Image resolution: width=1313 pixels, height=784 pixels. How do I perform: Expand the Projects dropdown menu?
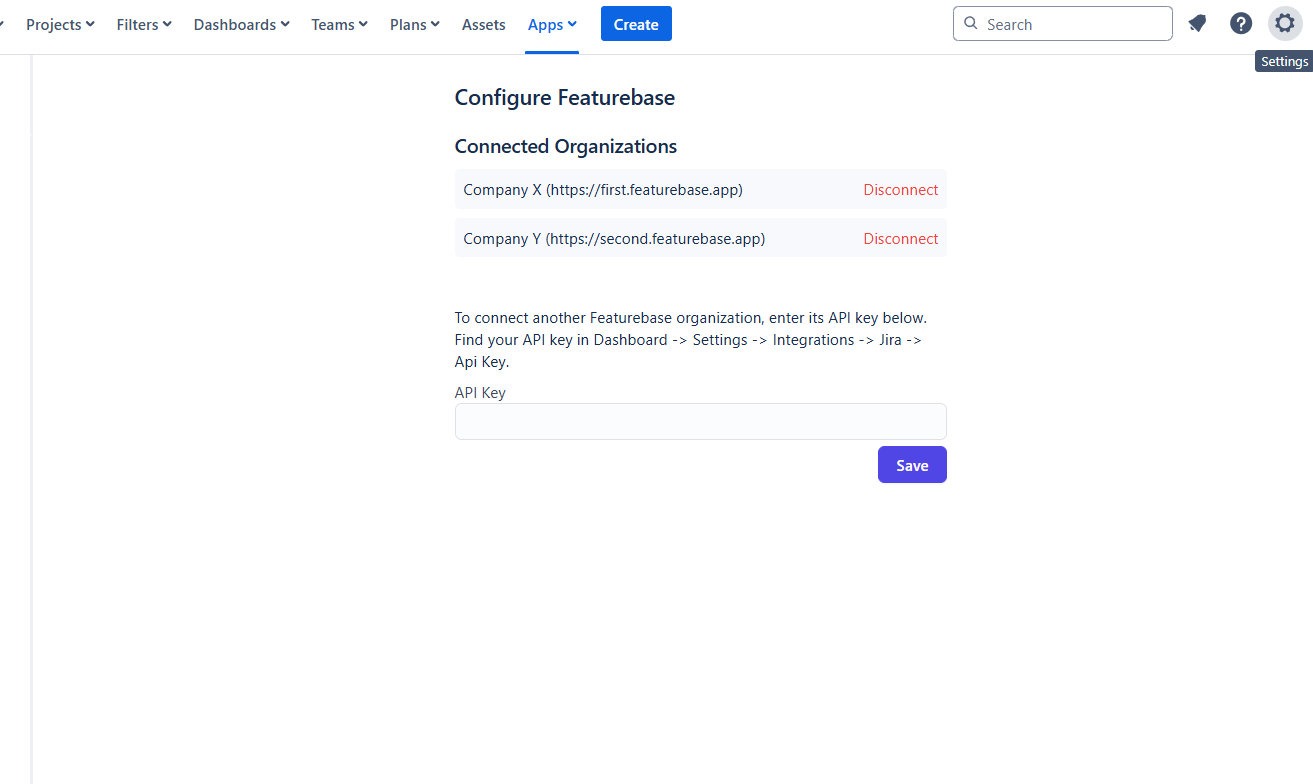[x=60, y=24]
